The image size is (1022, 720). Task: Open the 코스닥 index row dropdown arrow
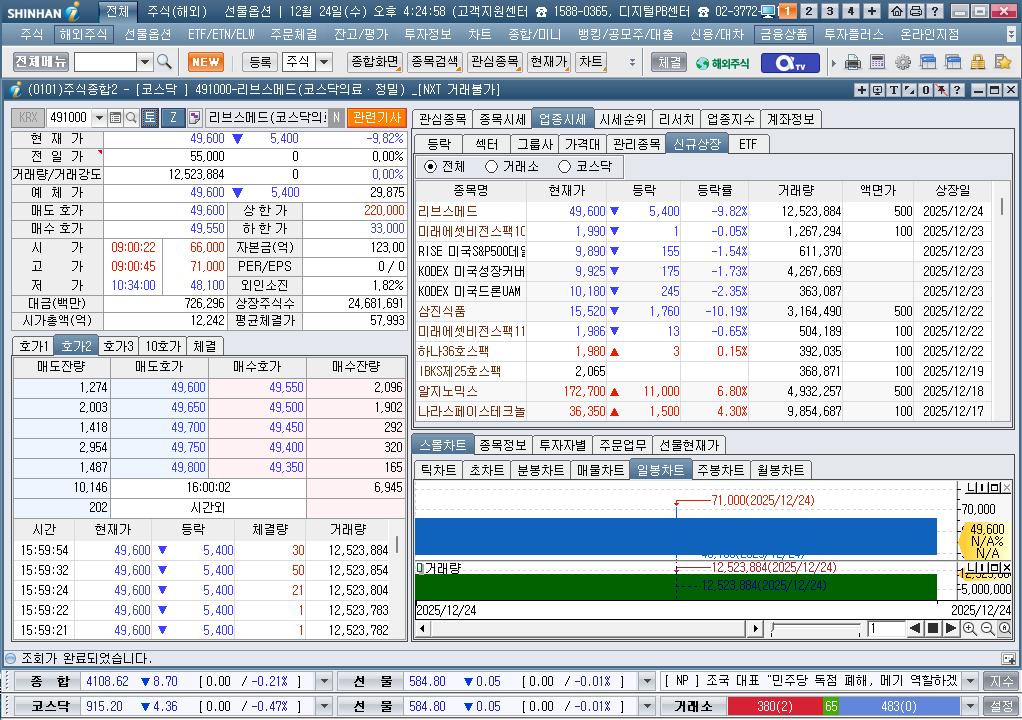pos(324,706)
